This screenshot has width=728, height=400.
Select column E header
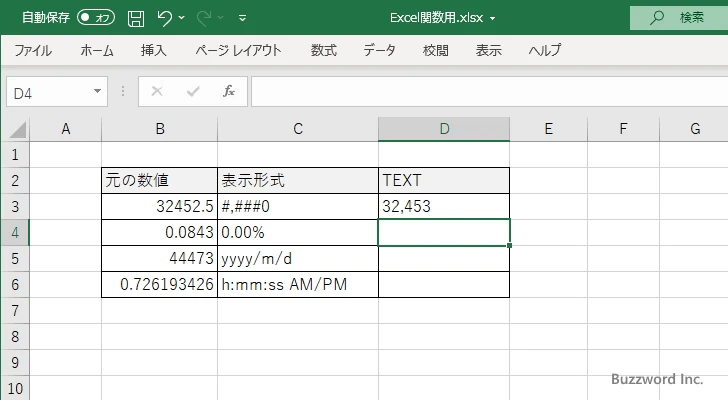(548, 129)
